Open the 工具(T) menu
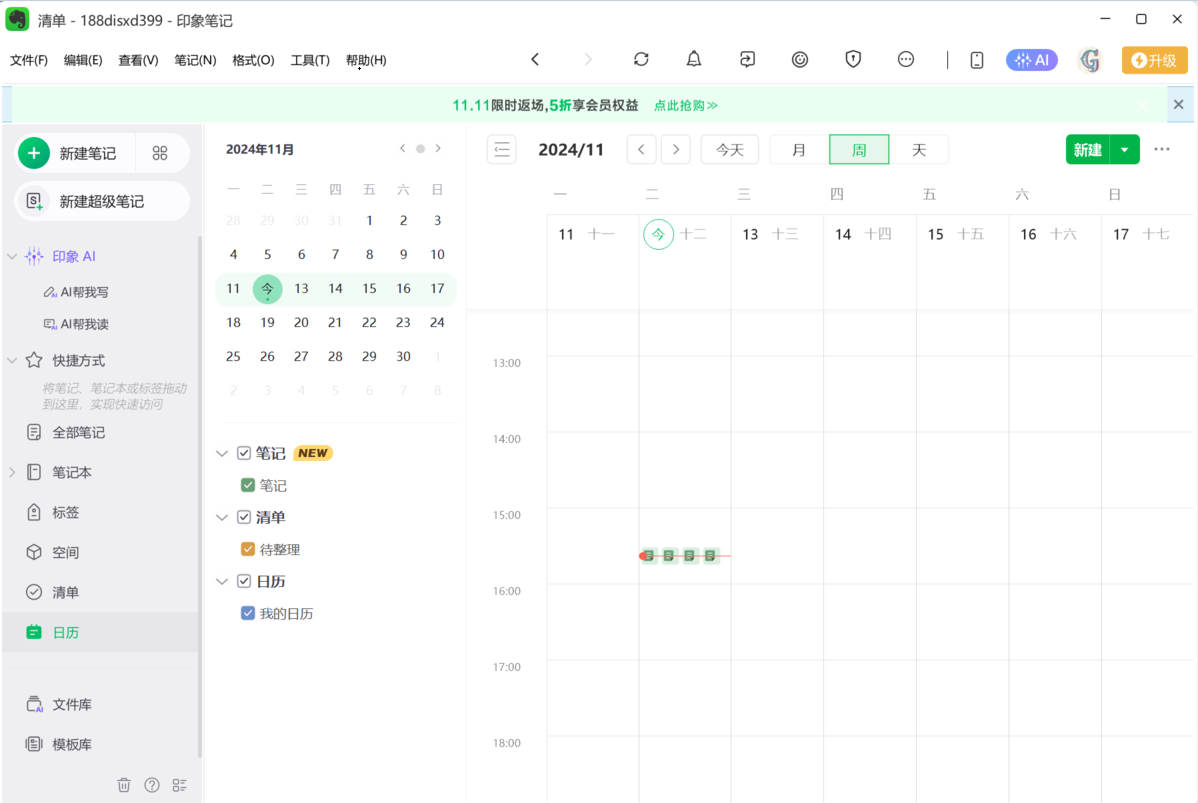The image size is (1198, 803). click(310, 60)
